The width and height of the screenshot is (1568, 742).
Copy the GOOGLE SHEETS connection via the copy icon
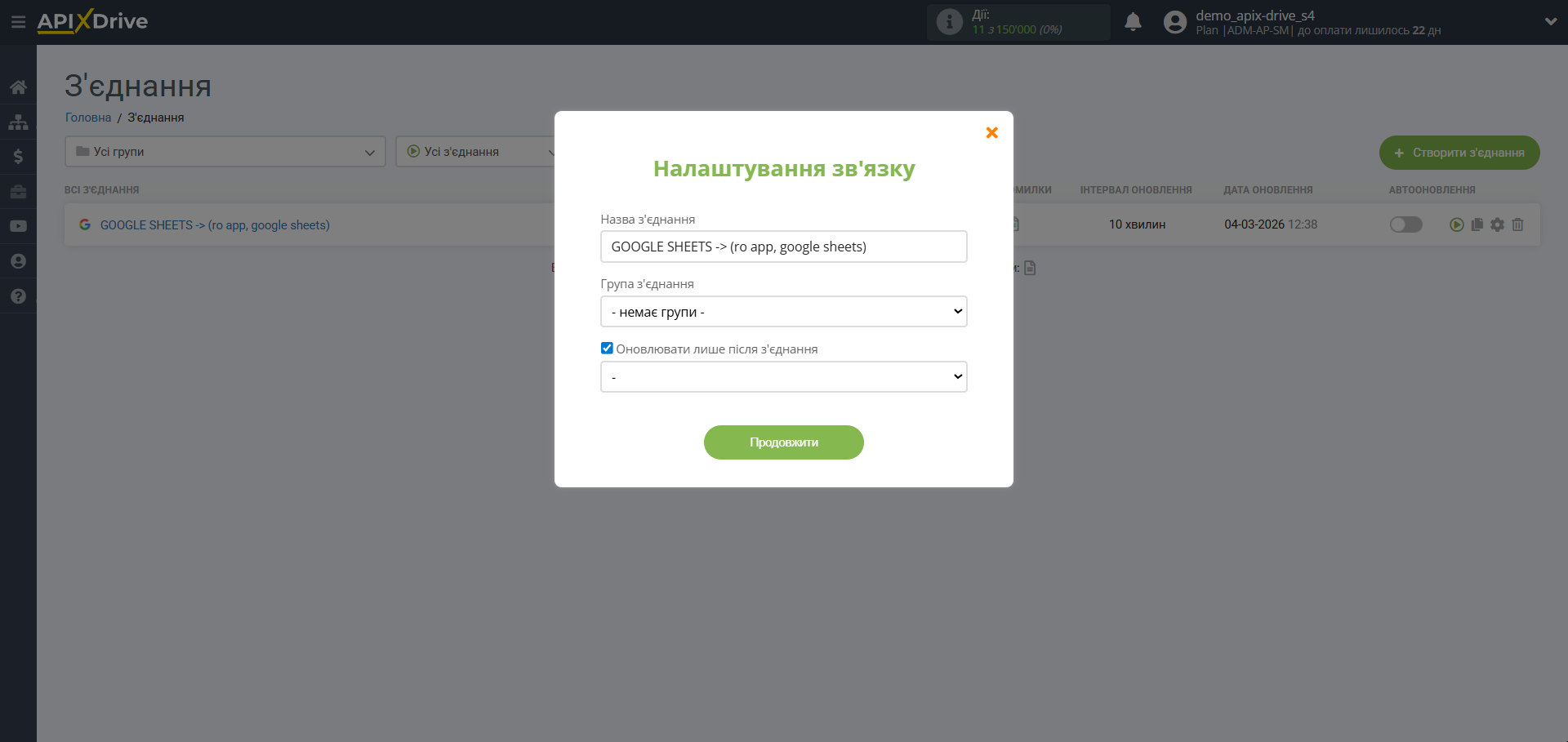click(x=1477, y=224)
